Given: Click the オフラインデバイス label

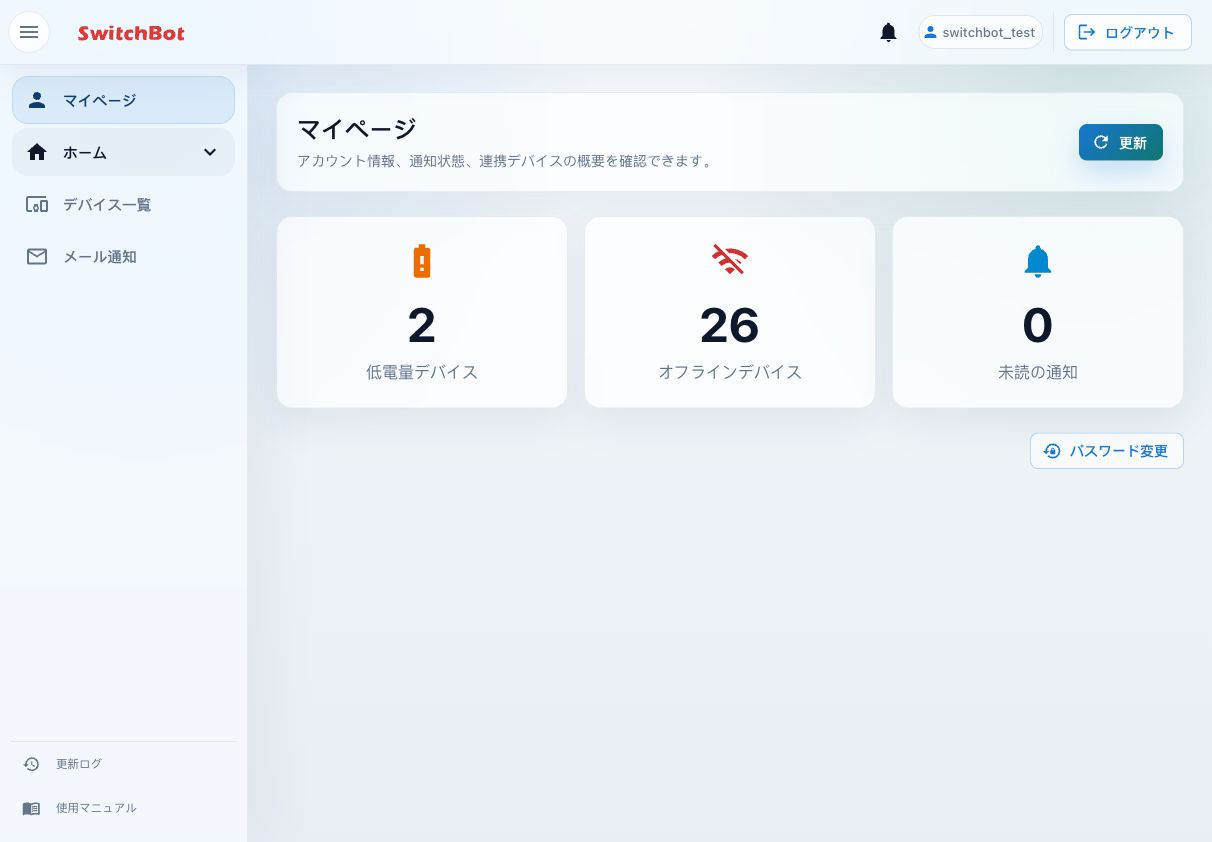Looking at the screenshot, I should pos(730,372).
